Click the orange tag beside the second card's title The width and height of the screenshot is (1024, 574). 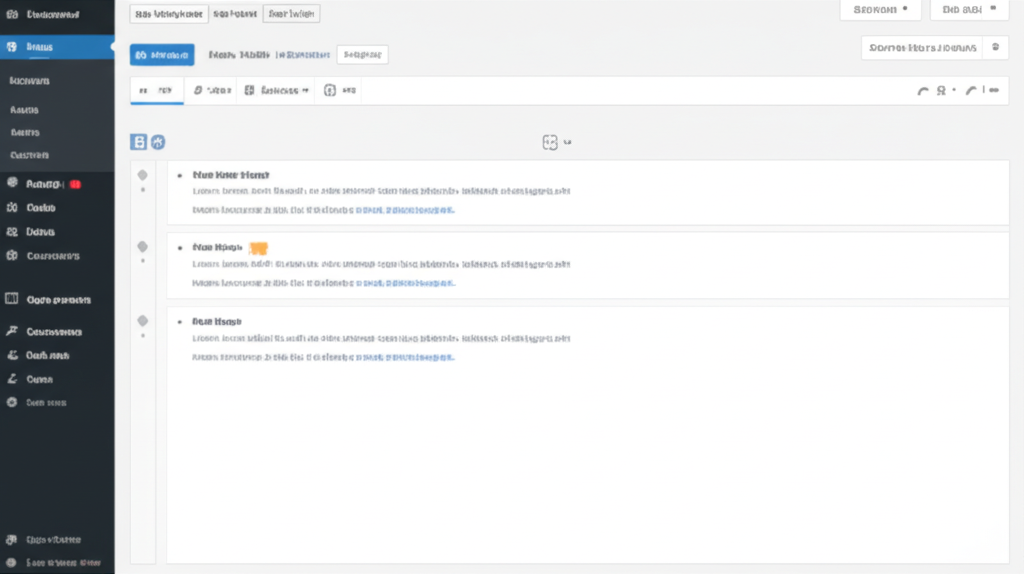(x=259, y=248)
